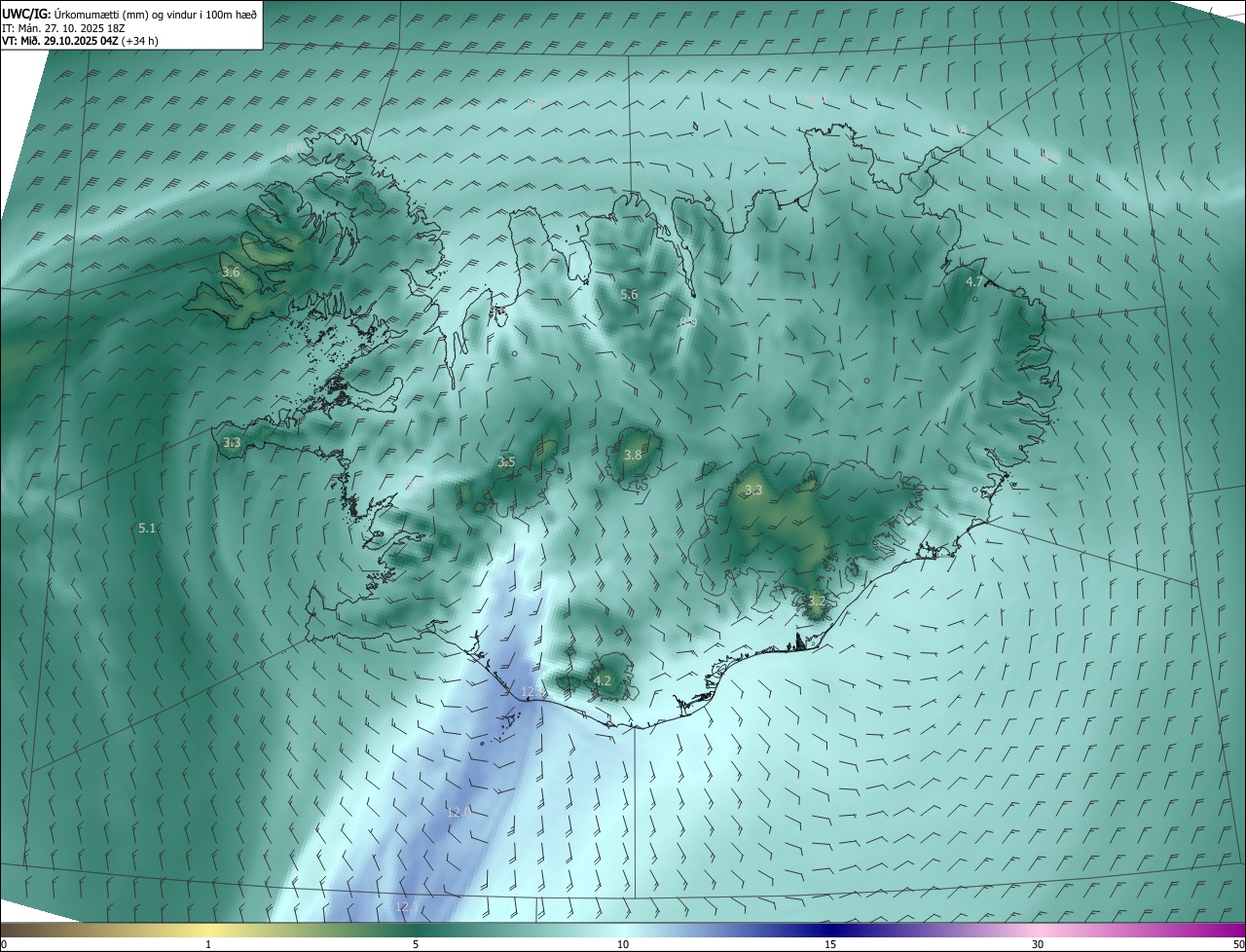Image resolution: width=1246 pixels, height=952 pixels.
Task: Click the '3.3' value on the Snæfellsnes peninsula
Action: pyautogui.click(x=232, y=443)
